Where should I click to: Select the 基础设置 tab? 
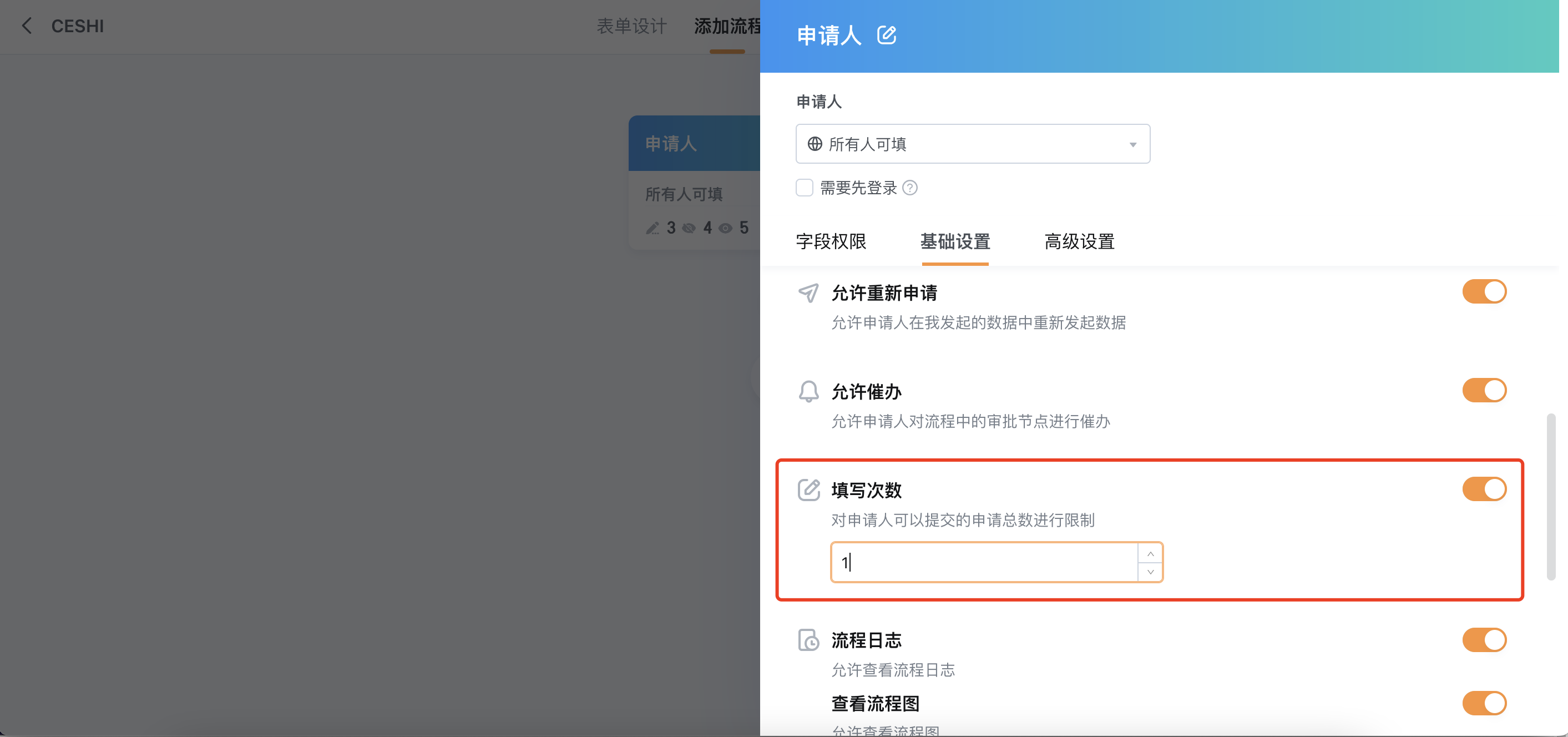pos(955,241)
